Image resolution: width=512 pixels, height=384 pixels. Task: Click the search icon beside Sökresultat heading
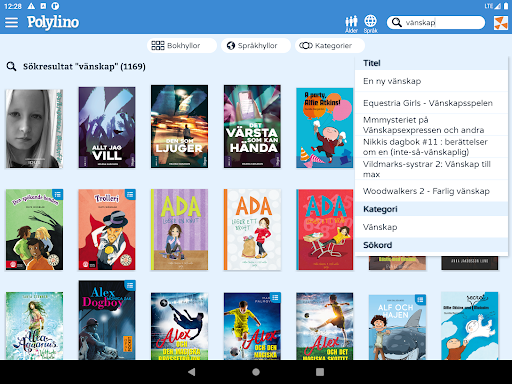[x=11, y=66]
